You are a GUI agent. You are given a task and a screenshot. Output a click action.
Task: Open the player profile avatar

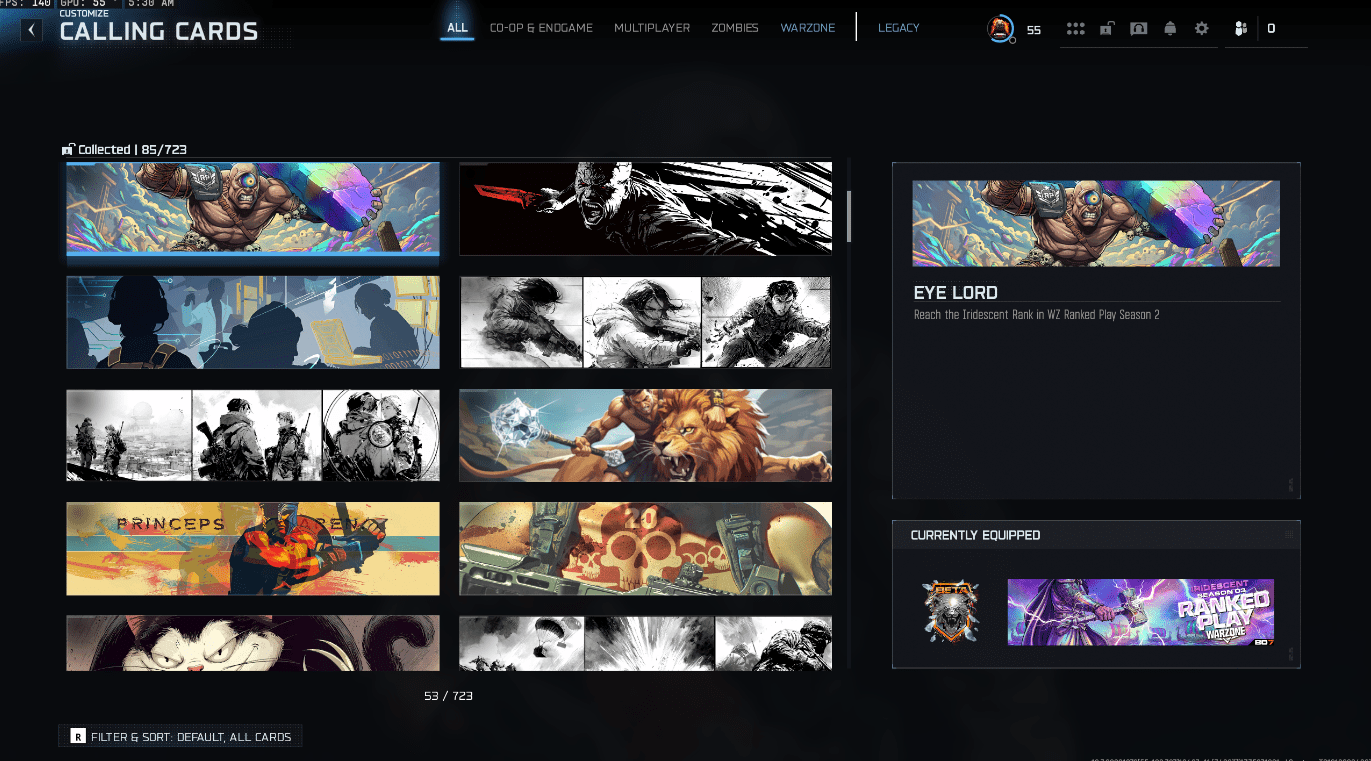[x=1000, y=29]
